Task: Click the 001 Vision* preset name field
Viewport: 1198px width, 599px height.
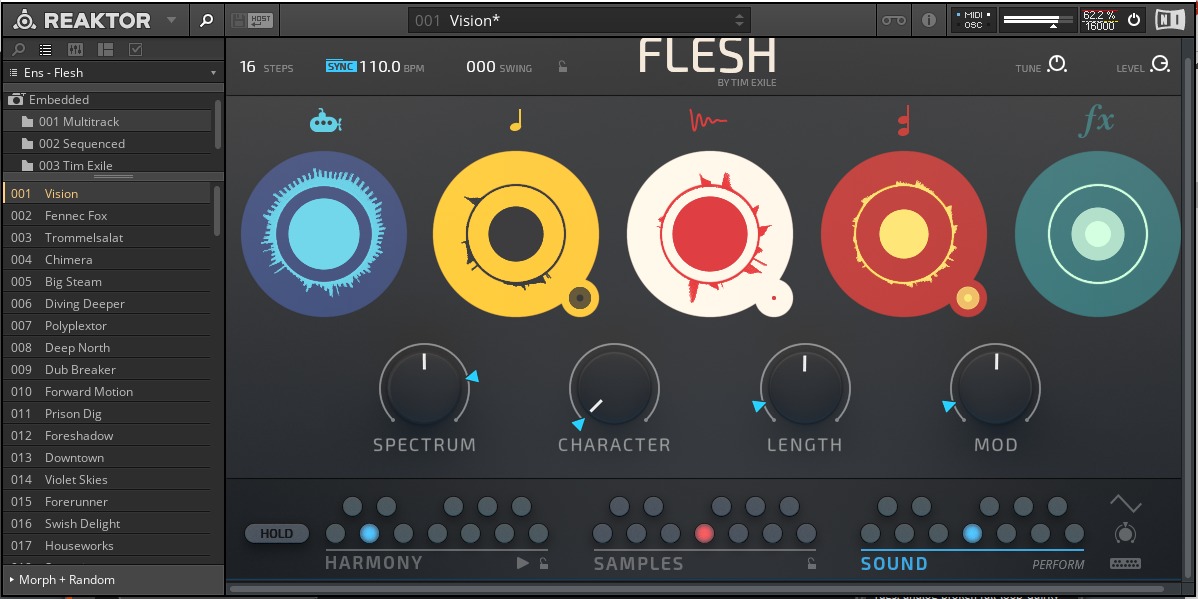Action: (579, 21)
